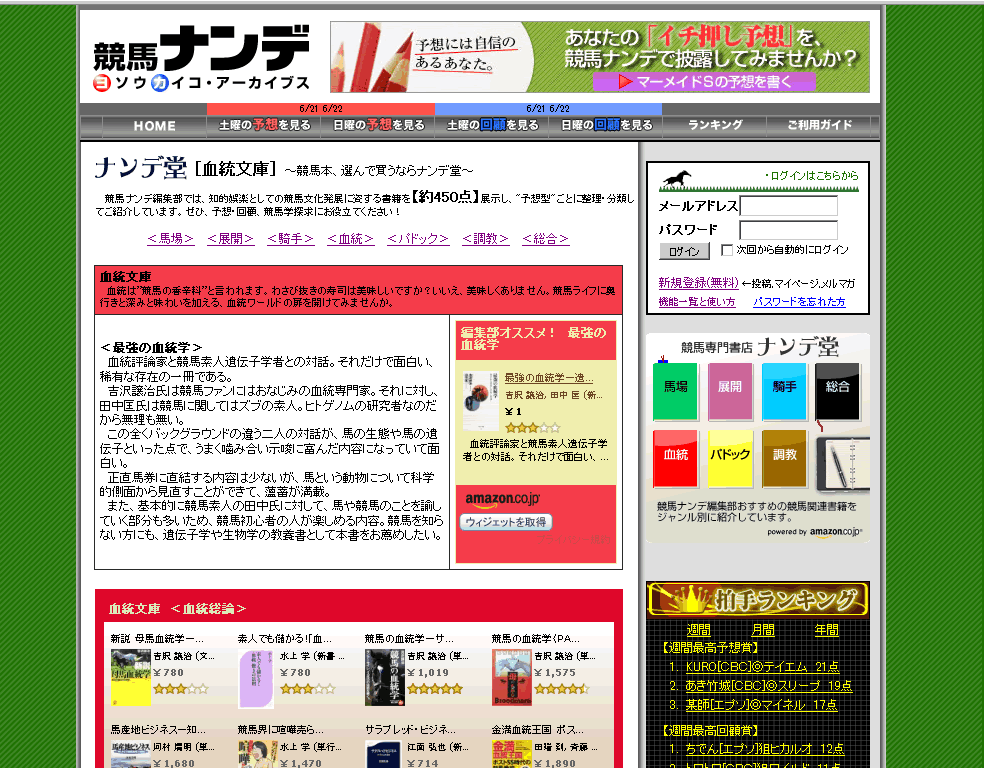Open 土曜の回顧を見る menu item

[x=493, y=125]
